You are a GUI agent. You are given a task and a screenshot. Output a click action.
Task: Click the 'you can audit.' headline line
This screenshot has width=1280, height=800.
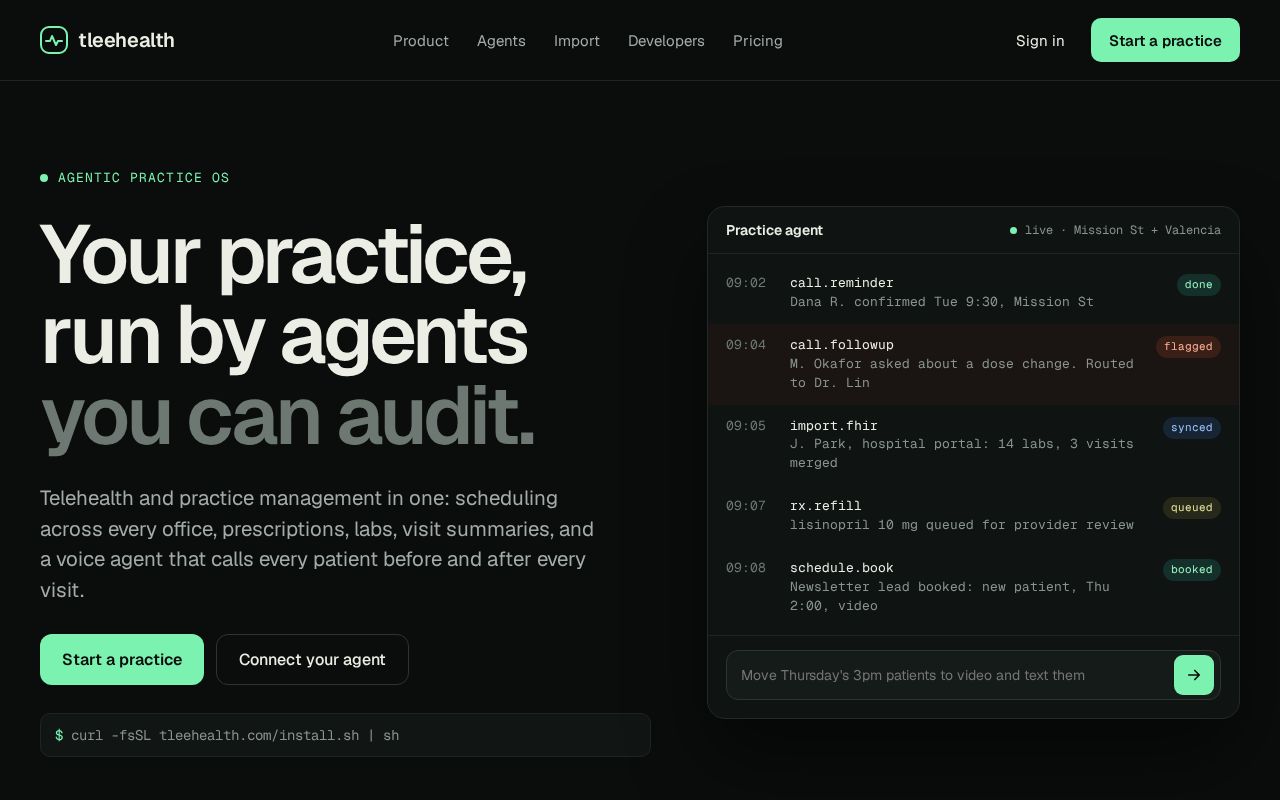(x=288, y=416)
